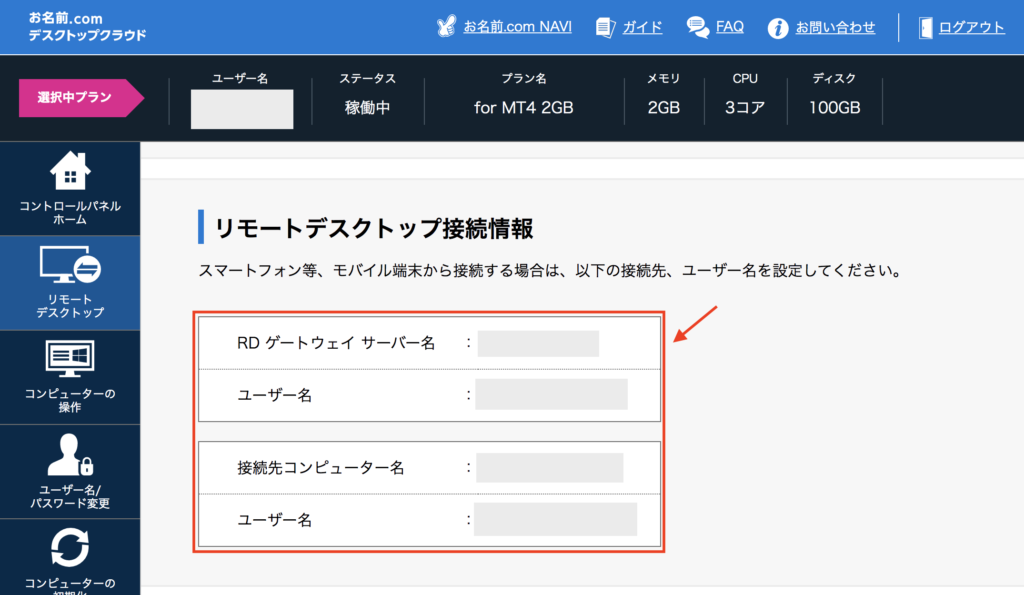This screenshot has width=1024, height=595.
Task: Click the refresh arrows icon for computer initialization
Action: [70, 548]
